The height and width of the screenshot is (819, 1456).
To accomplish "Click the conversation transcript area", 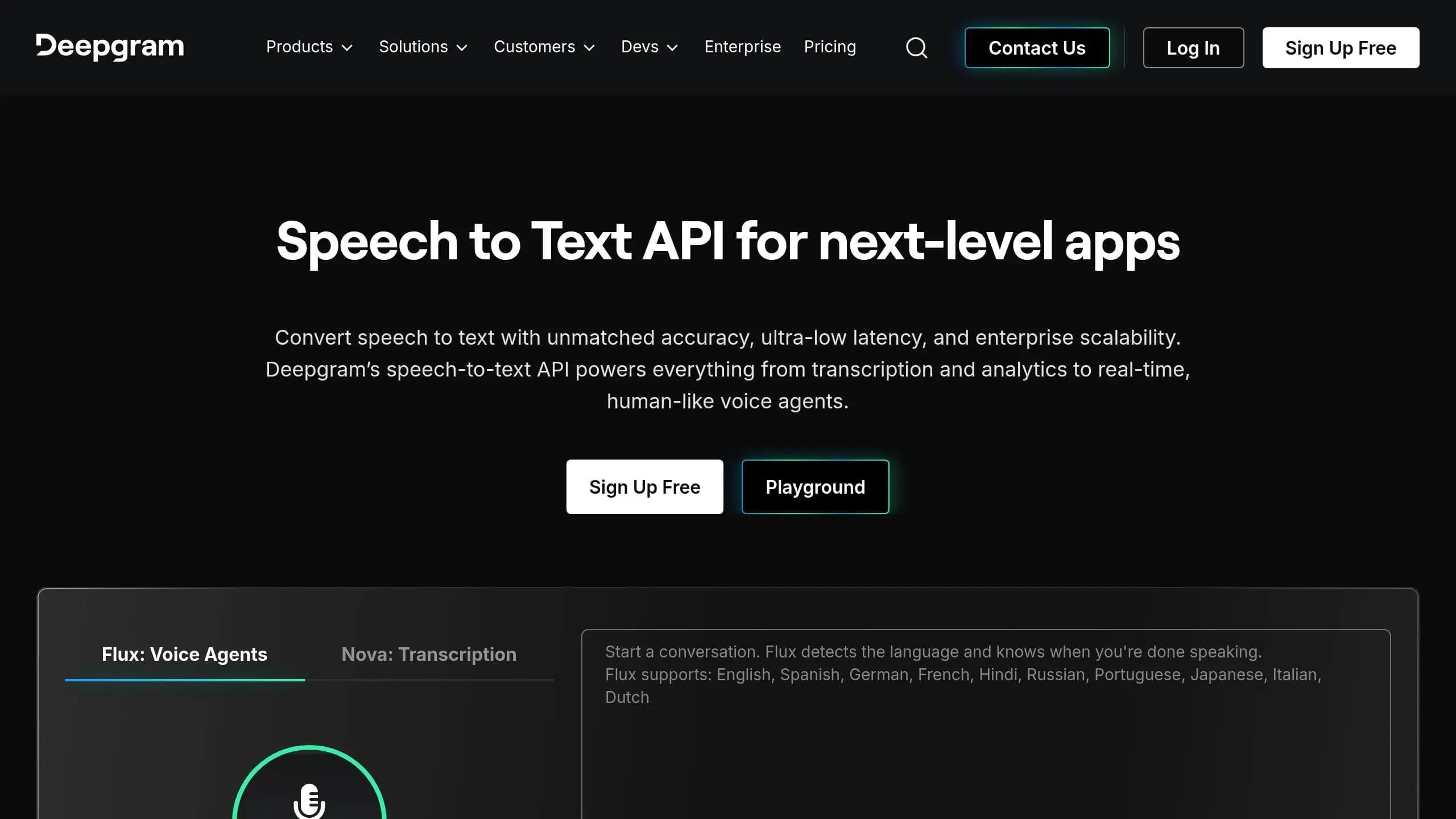I will (x=986, y=724).
